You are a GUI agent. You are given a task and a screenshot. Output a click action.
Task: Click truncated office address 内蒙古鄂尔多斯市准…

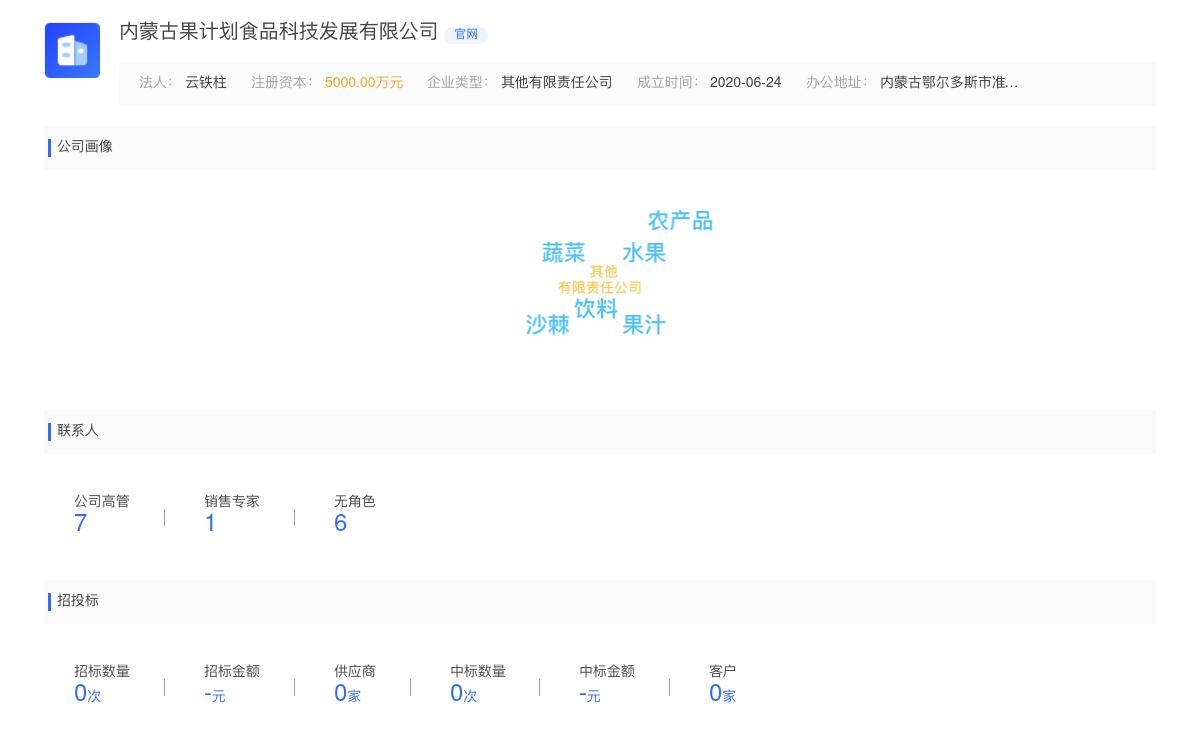(x=949, y=82)
